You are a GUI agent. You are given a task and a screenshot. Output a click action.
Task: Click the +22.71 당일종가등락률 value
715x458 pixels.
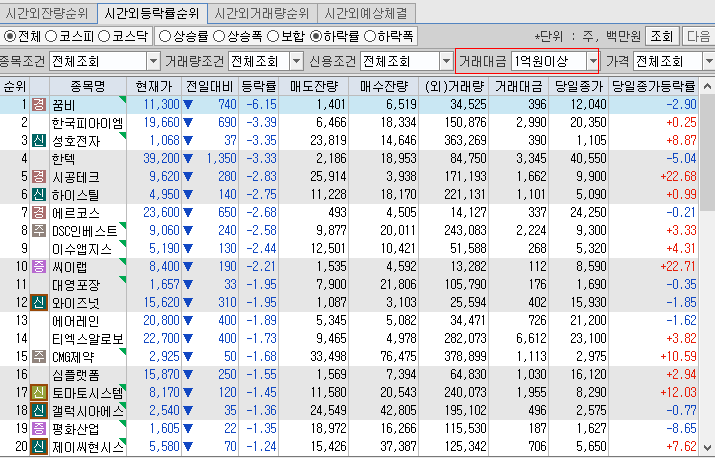click(x=679, y=266)
